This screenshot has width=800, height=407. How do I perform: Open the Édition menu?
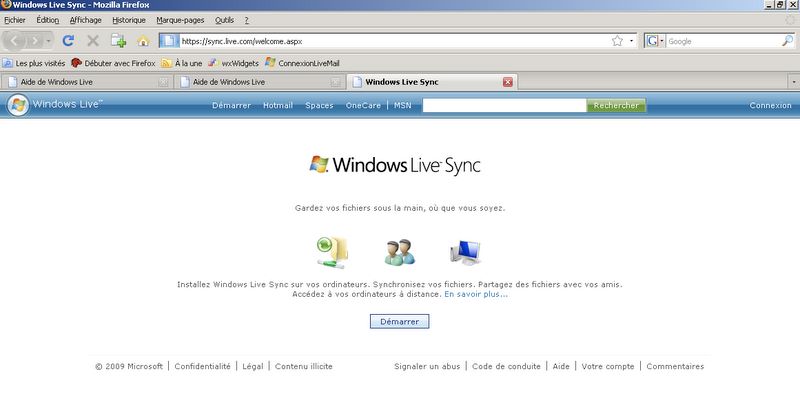(x=47, y=20)
